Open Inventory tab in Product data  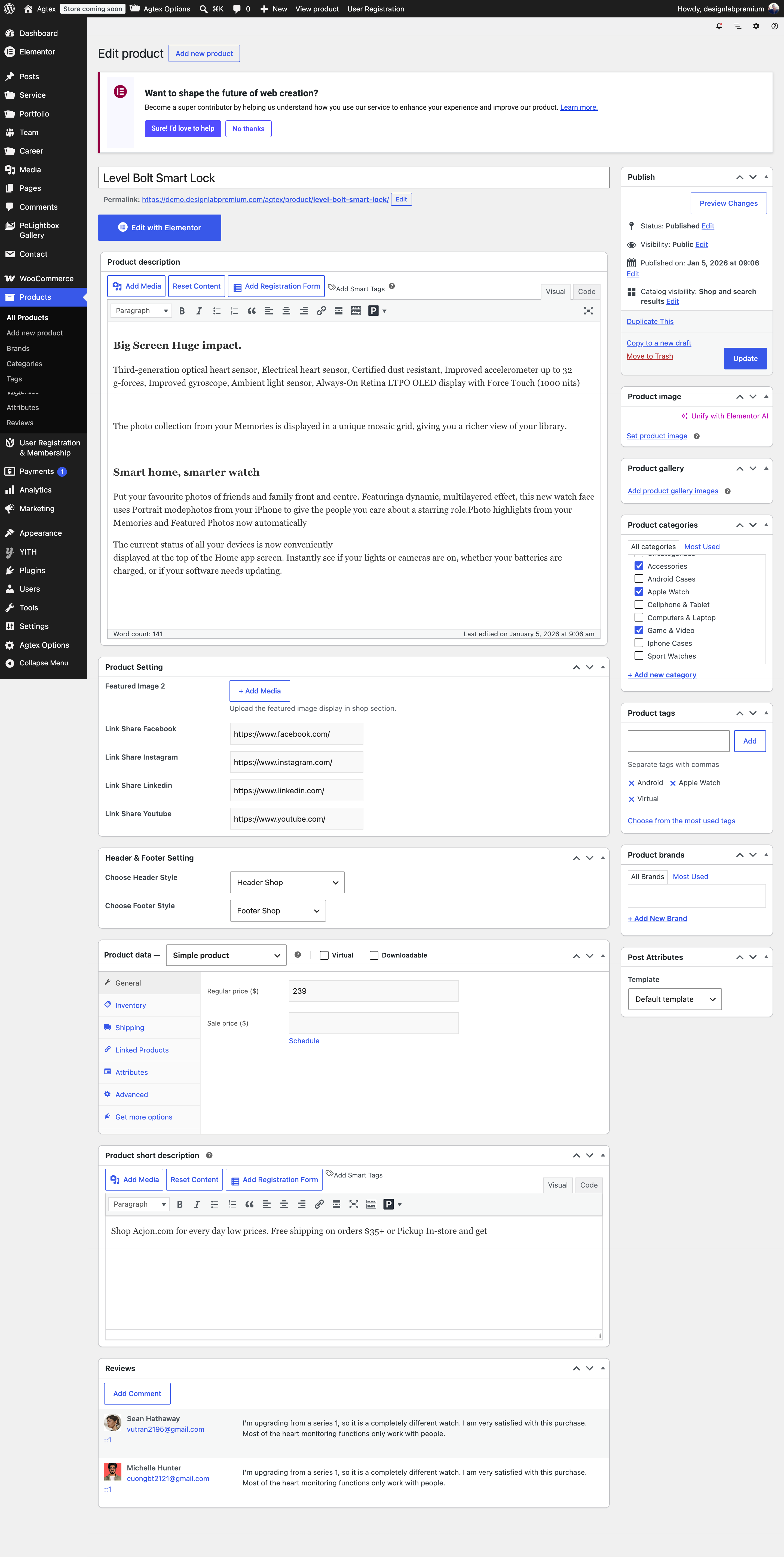(x=131, y=1005)
